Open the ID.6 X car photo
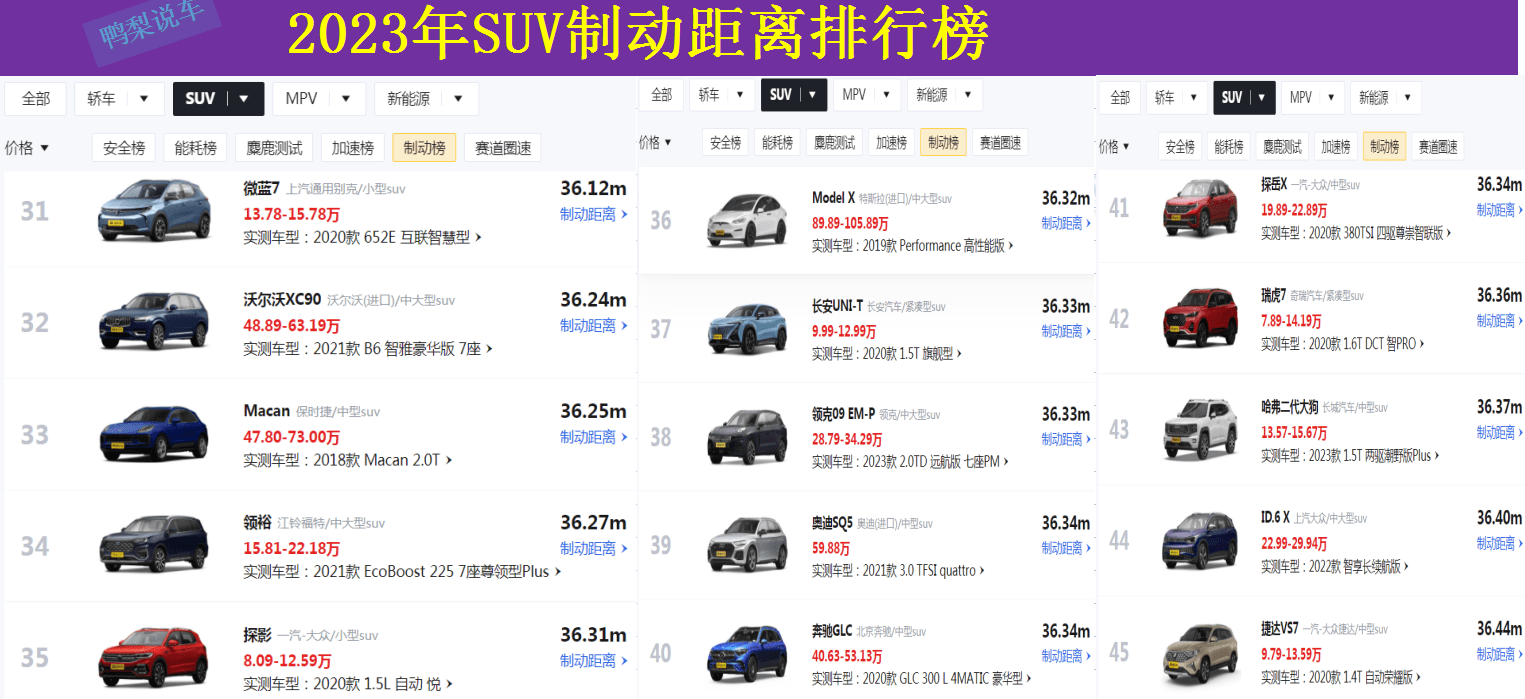This screenshot has width=1525, height=699. 1200,541
